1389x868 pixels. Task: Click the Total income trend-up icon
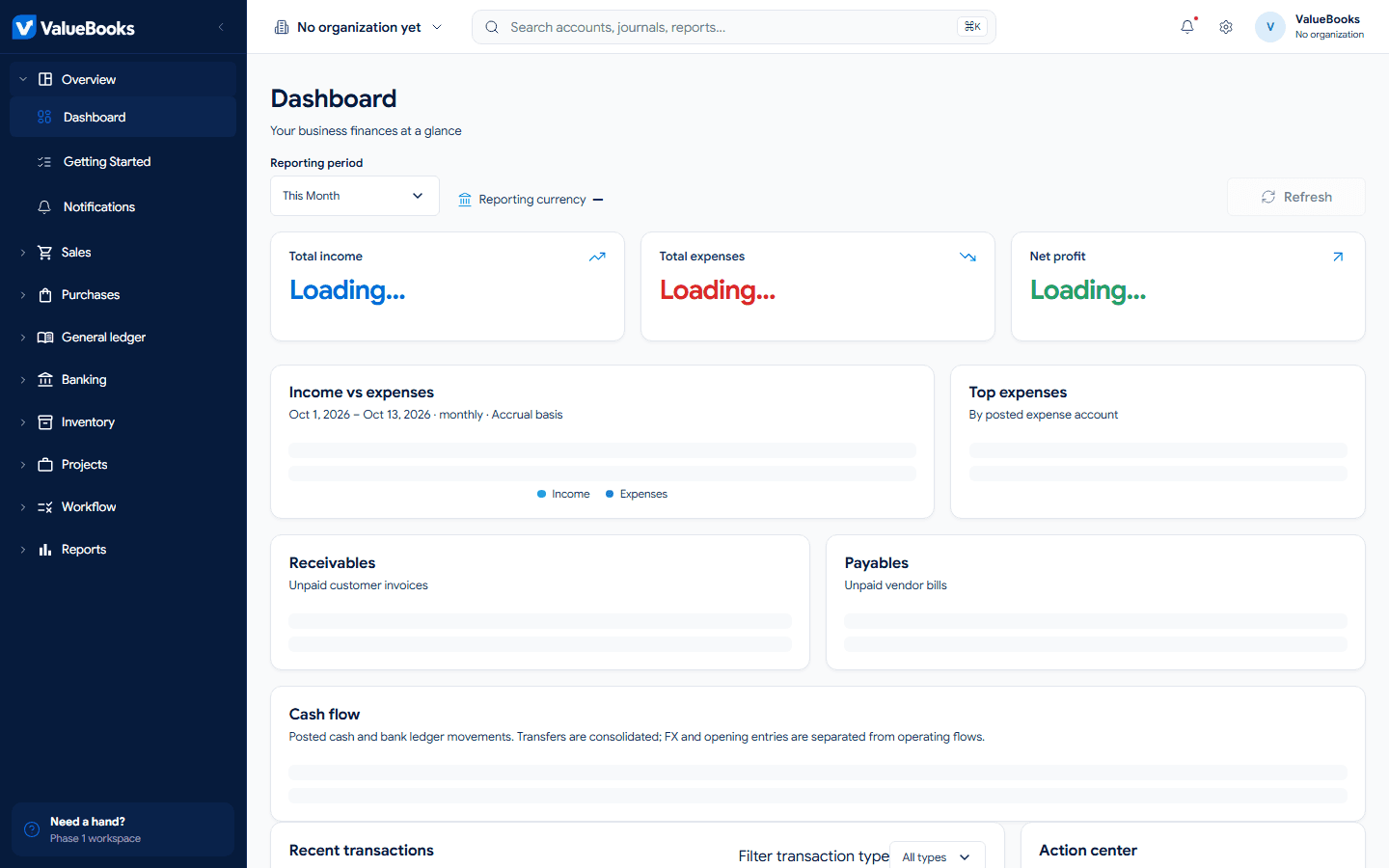tap(597, 257)
